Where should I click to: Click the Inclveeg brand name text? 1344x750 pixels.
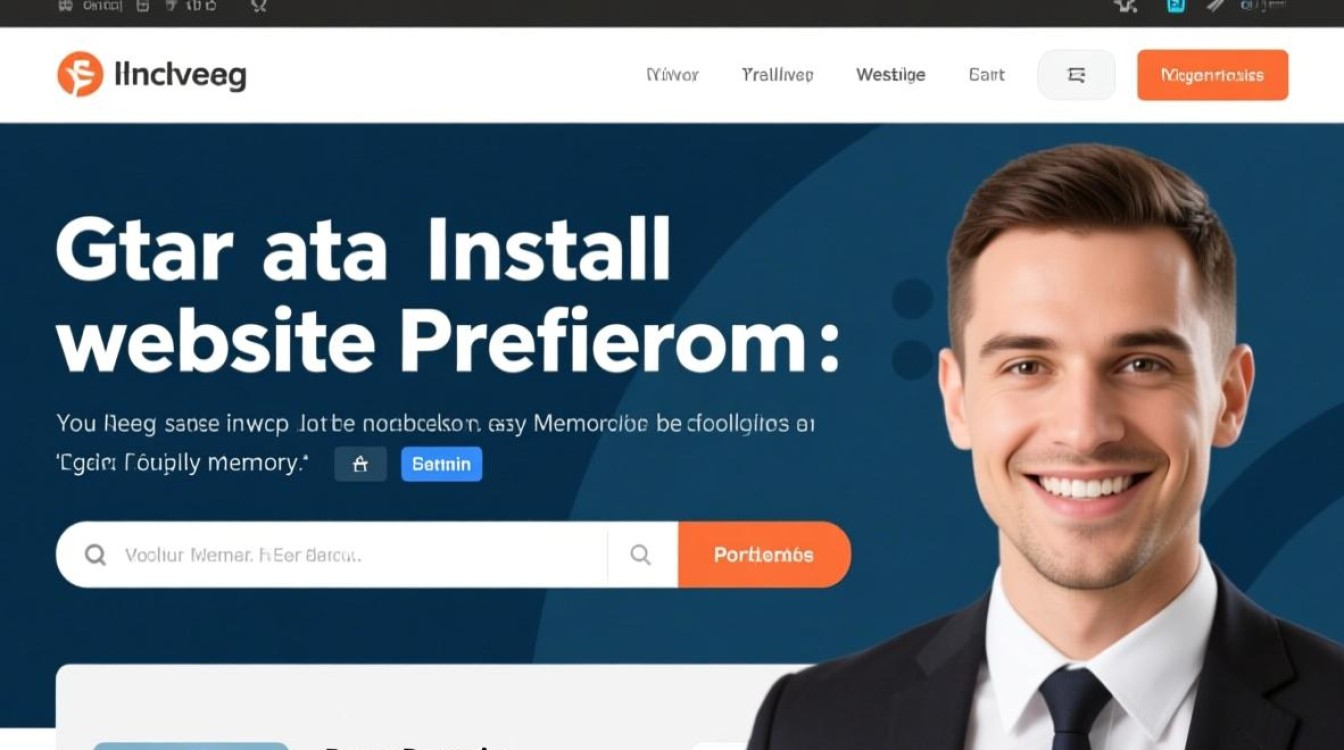point(180,75)
